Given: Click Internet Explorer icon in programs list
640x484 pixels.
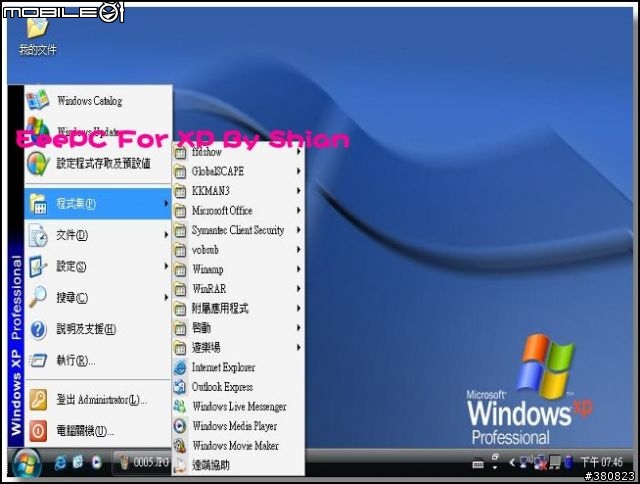Looking at the screenshot, I should pos(180,367).
